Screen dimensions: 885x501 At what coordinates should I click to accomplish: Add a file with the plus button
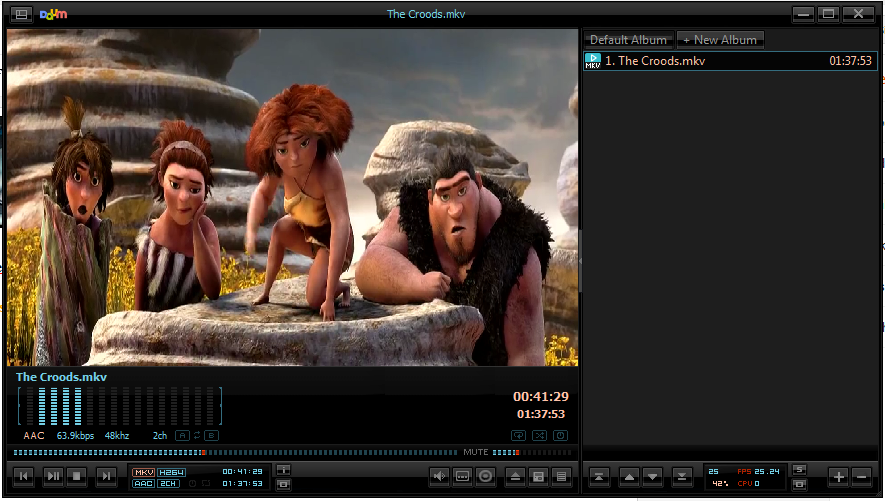[839, 477]
